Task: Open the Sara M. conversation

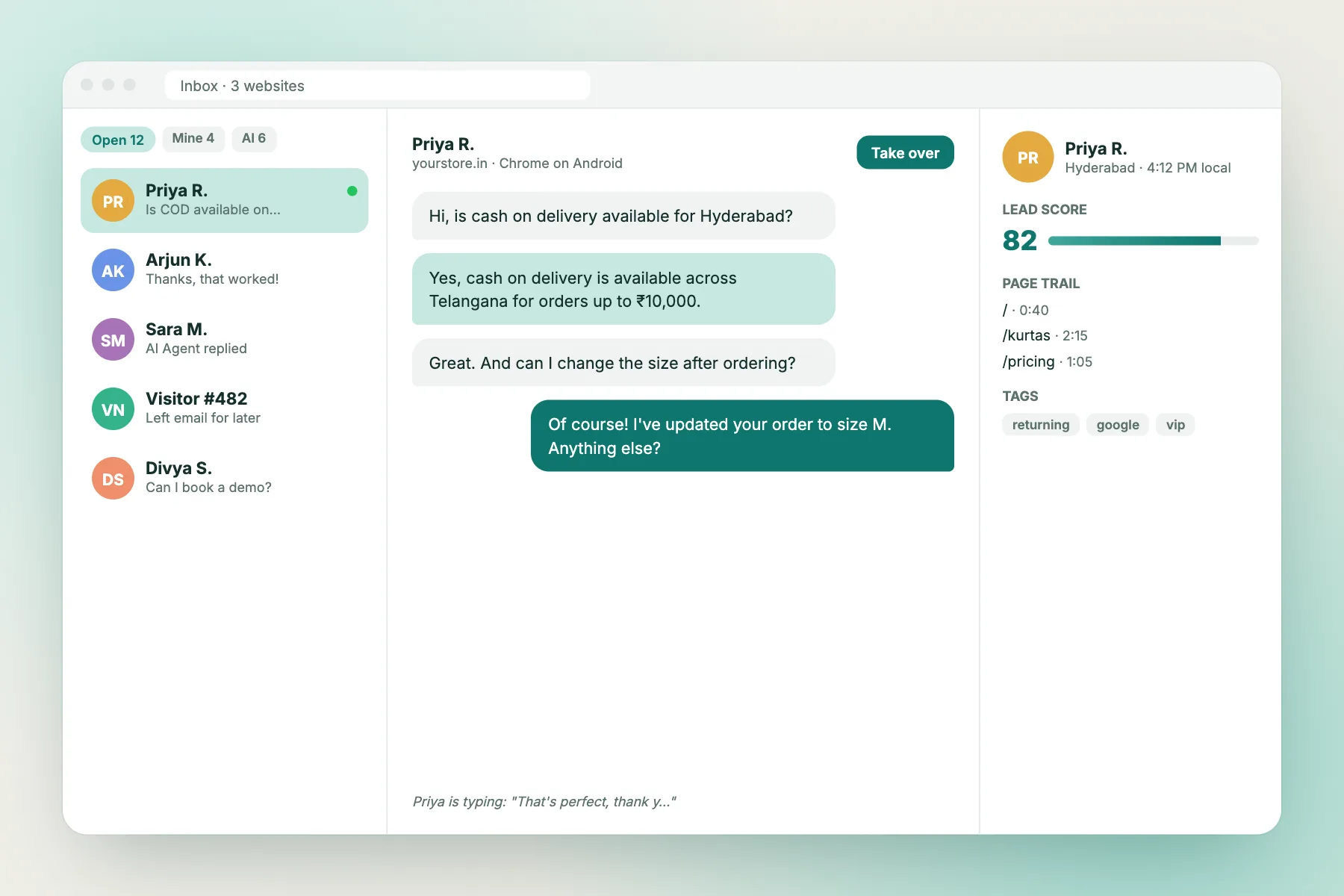Action: (224, 339)
